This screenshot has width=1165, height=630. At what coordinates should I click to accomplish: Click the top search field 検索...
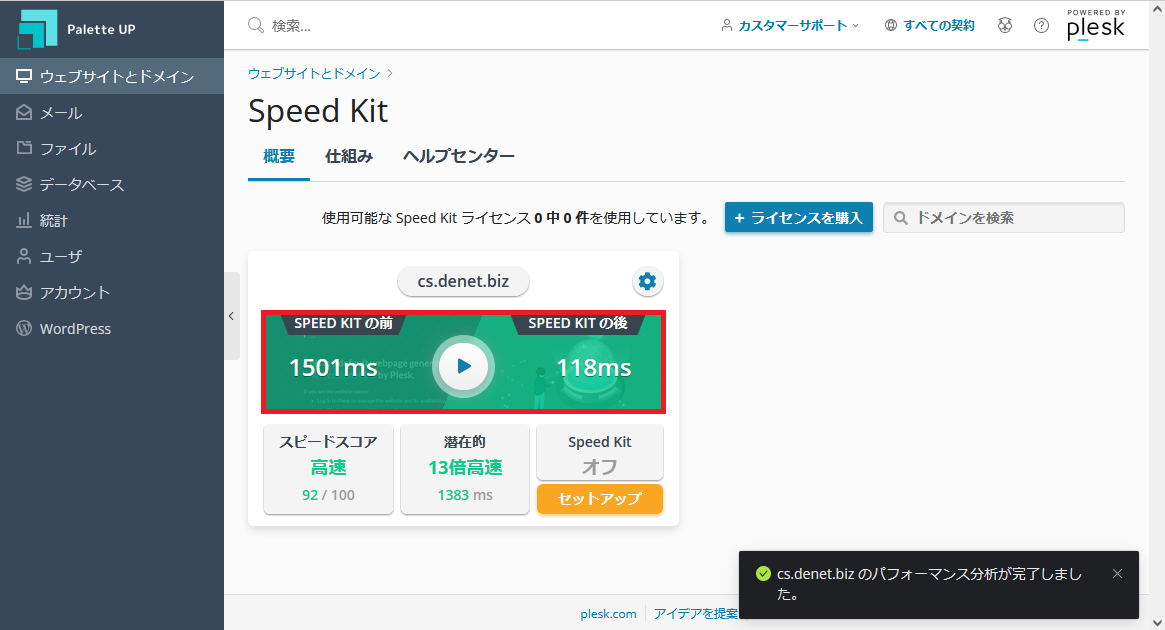tap(291, 26)
